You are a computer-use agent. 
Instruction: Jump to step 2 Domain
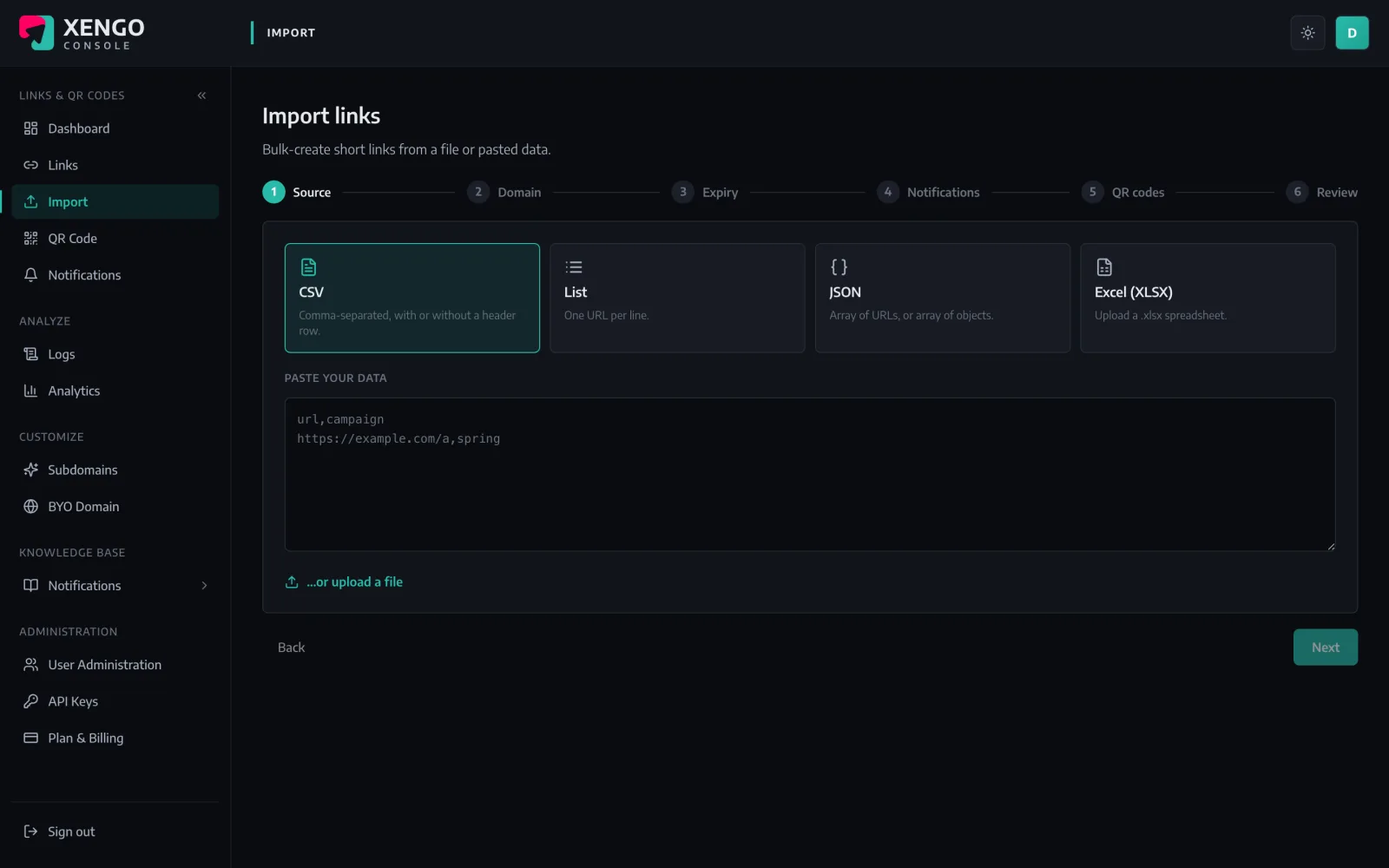pyautogui.click(x=504, y=192)
